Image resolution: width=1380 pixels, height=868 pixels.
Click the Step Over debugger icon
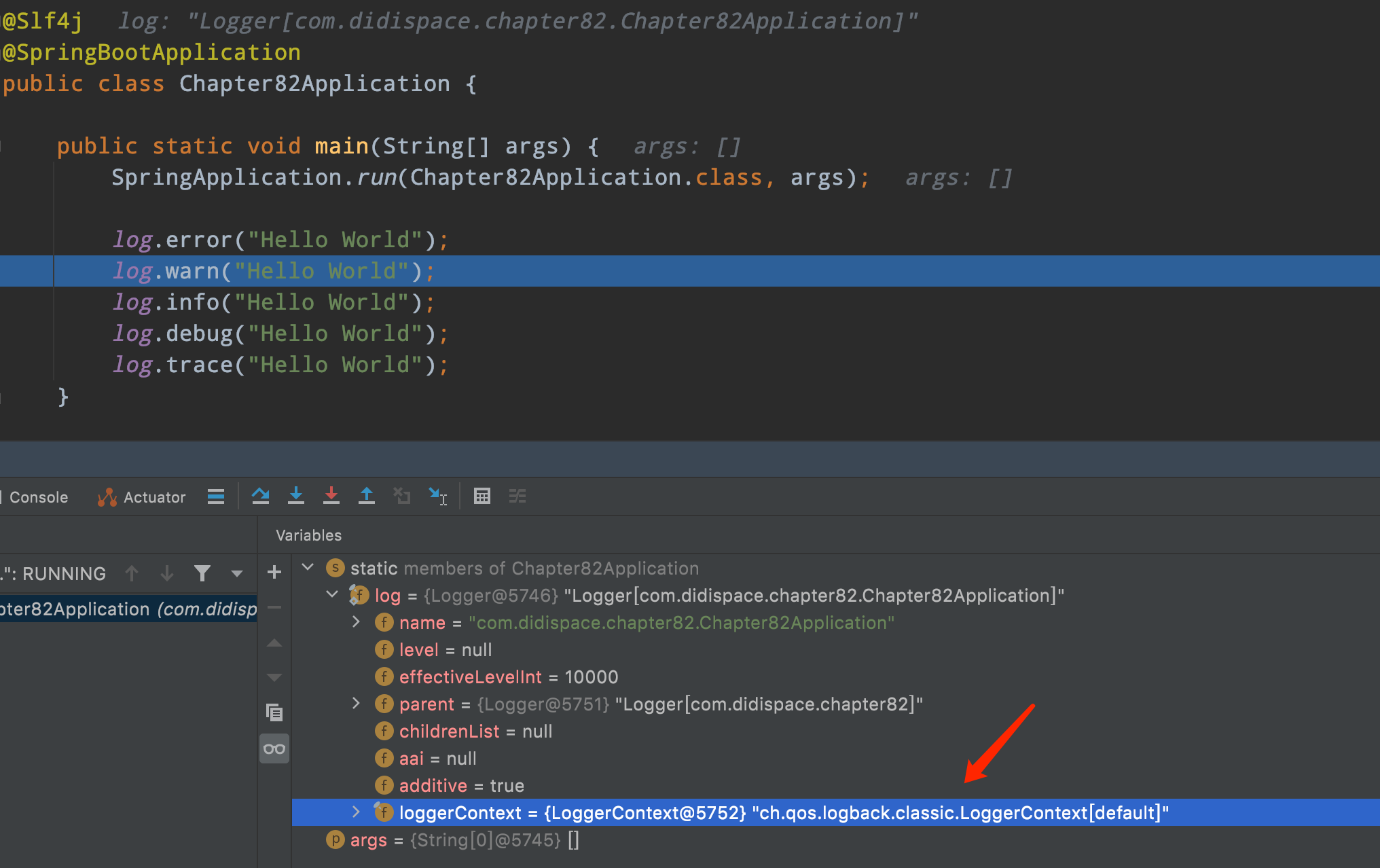click(261, 496)
